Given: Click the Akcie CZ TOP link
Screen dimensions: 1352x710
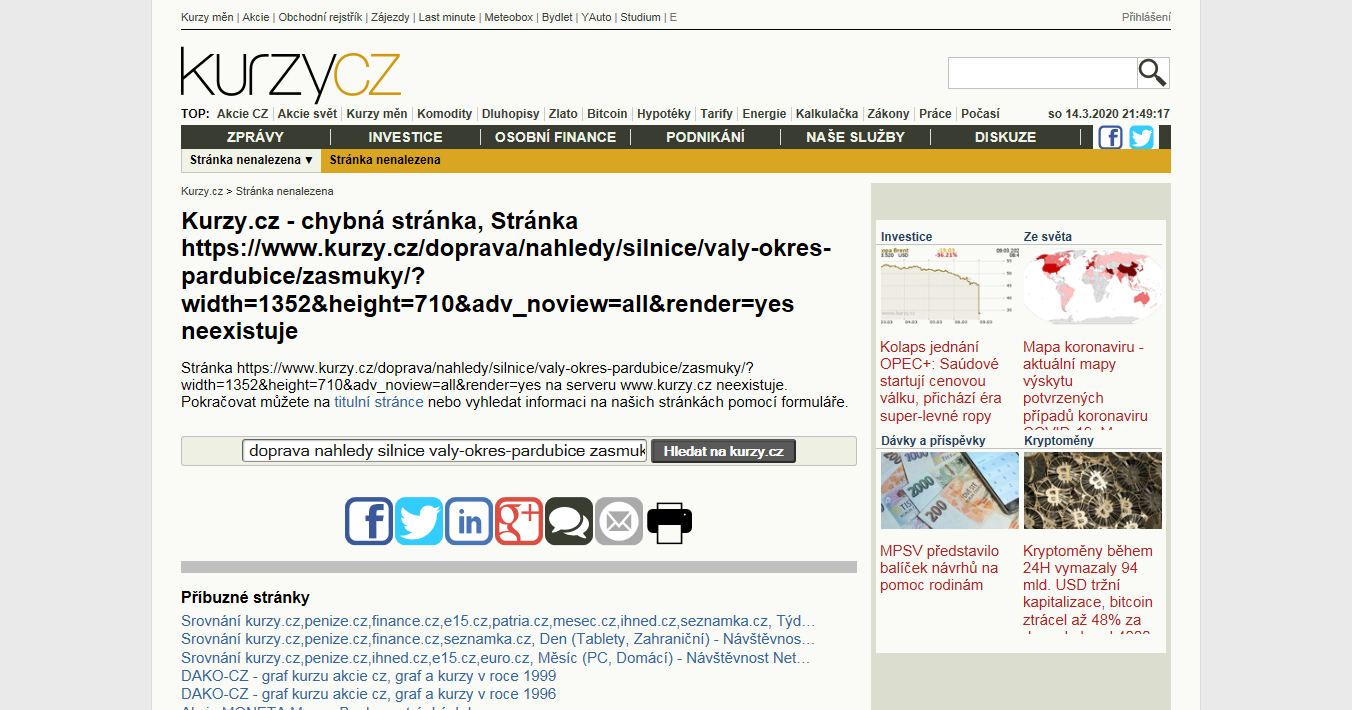Looking at the screenshot, I should (242, 114).
